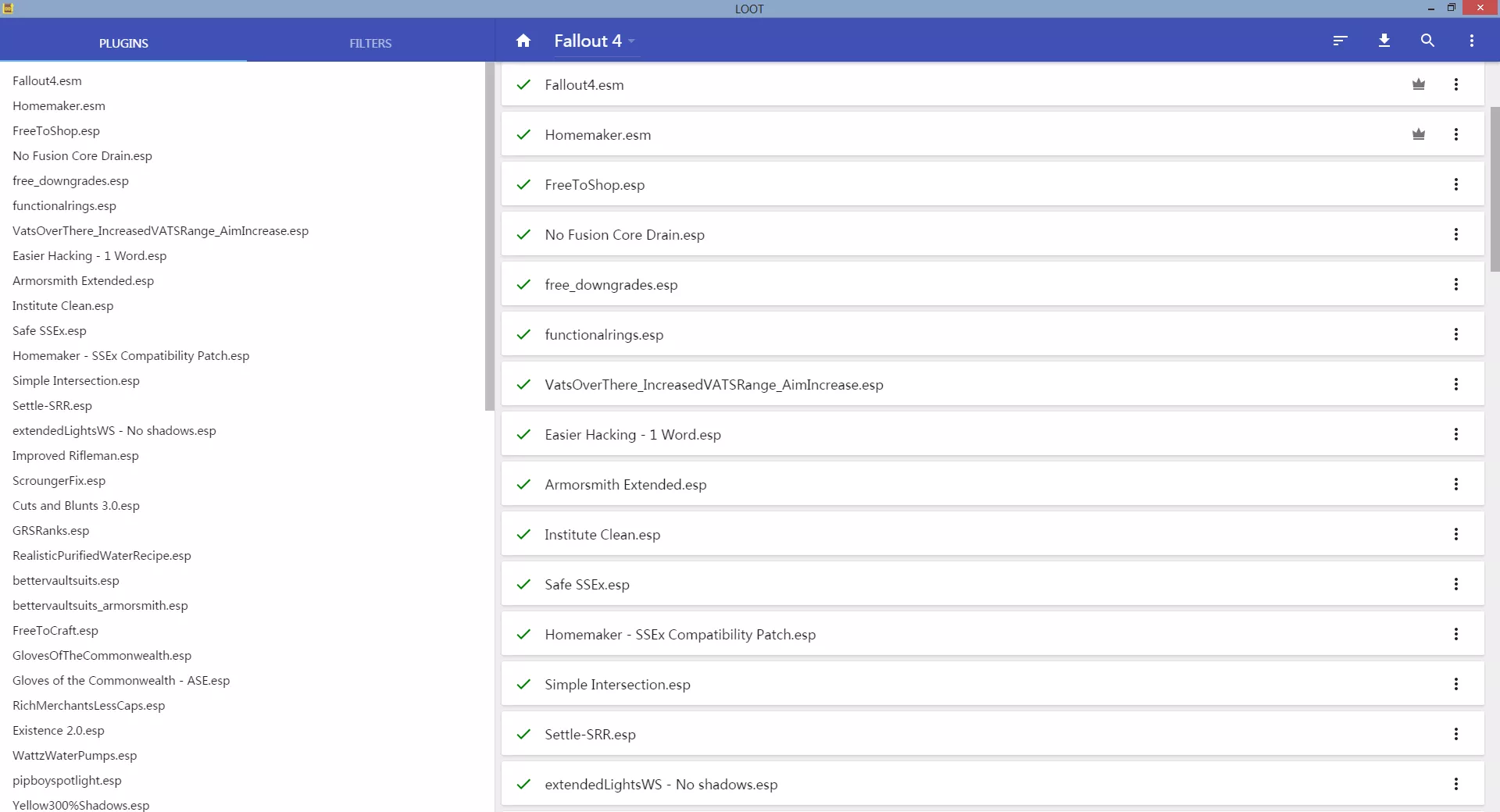This screenshot has width=1500, height=812.
Task: Select Homemaker - SSEx Compatibility Patch.esp in the sidebar
Action: point(130,355)
